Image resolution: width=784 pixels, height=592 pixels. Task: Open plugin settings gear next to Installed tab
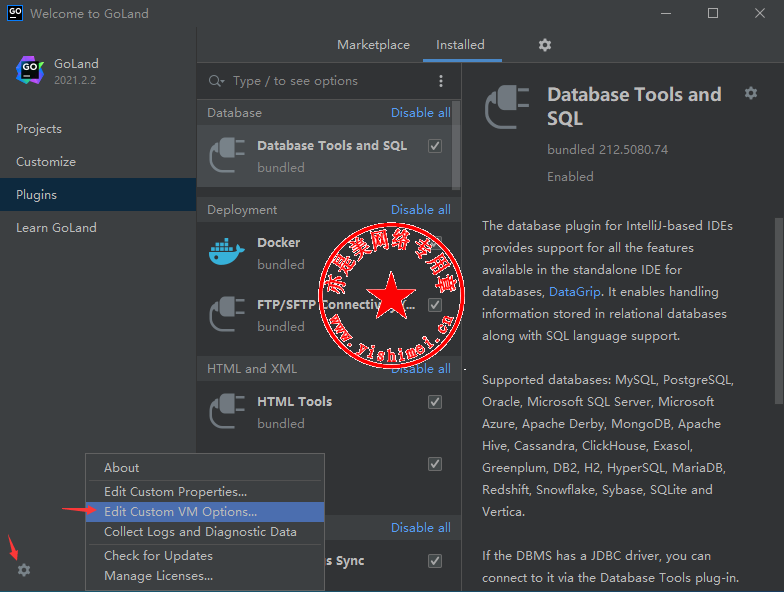coord(544,45)
